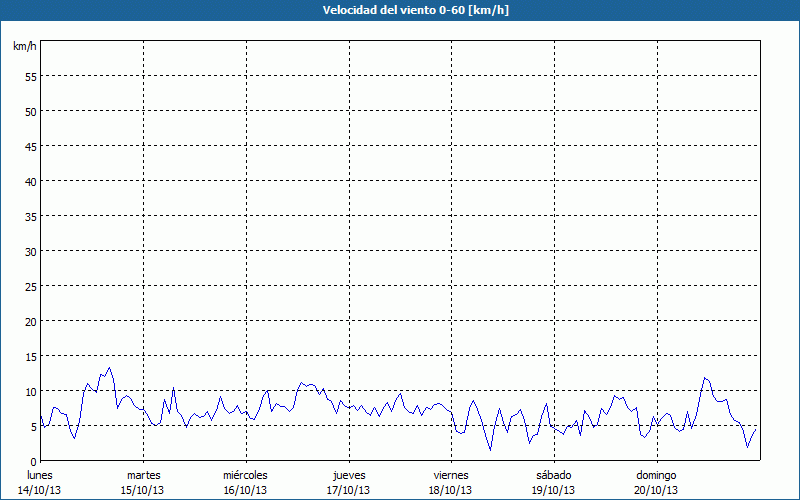
Task: Click the 15 tick on the y-axis
Action: click(x=31, y=356)
